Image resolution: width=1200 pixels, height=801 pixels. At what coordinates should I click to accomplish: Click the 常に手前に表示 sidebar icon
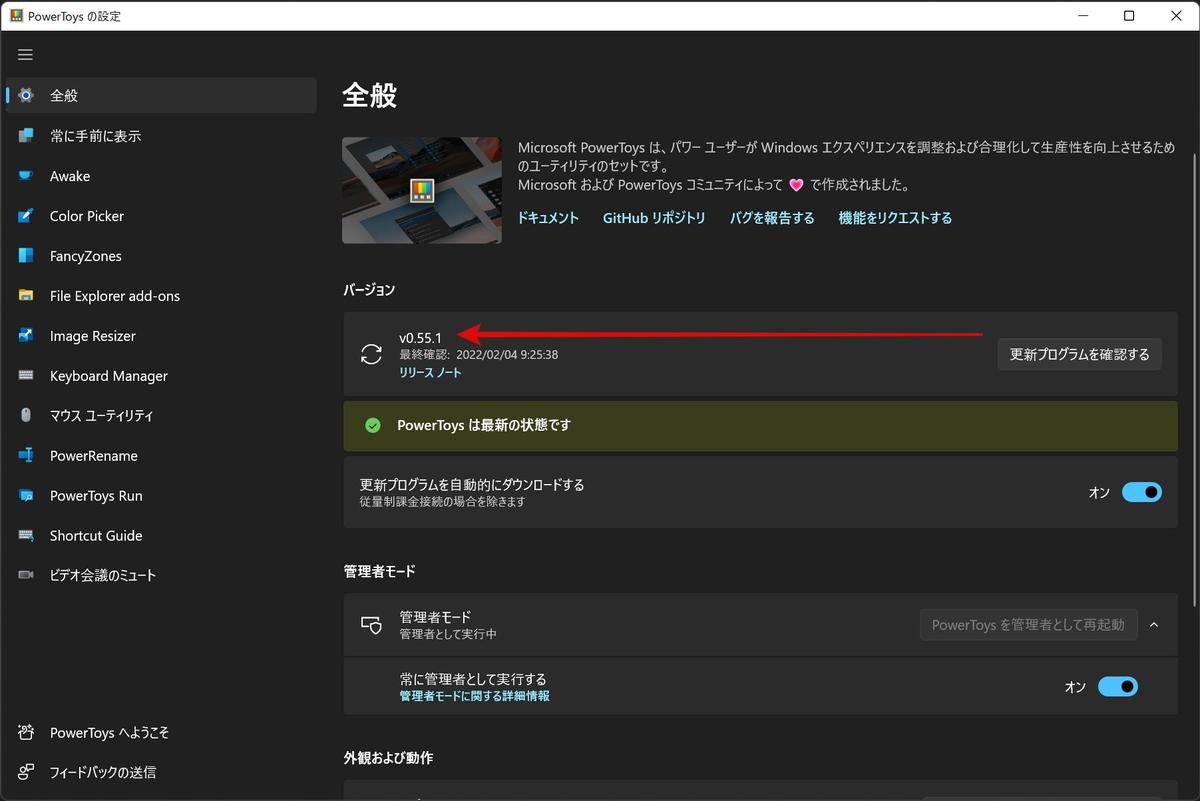pos(26,136)
